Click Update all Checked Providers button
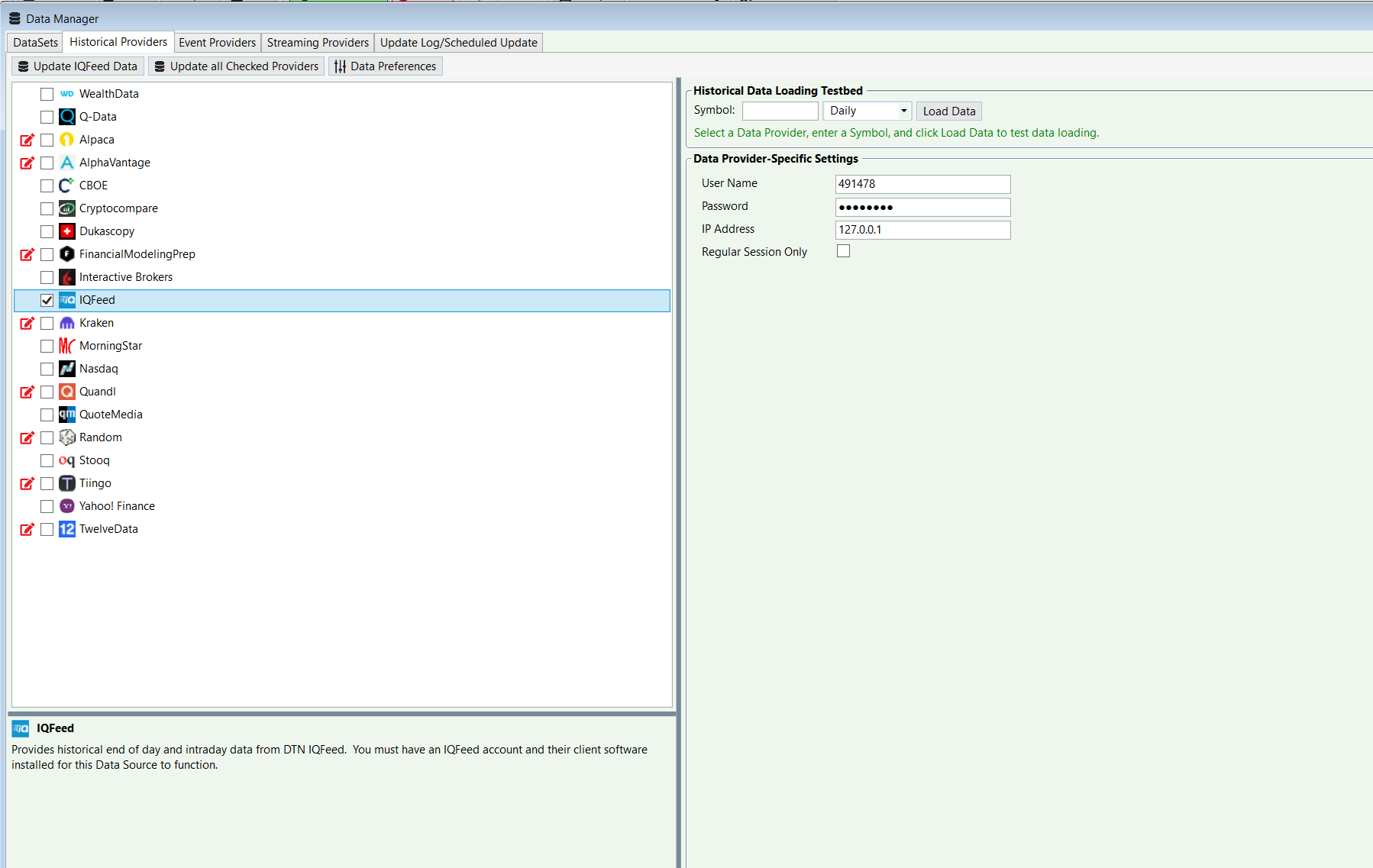1373x868 pixels. coord(236,66)
